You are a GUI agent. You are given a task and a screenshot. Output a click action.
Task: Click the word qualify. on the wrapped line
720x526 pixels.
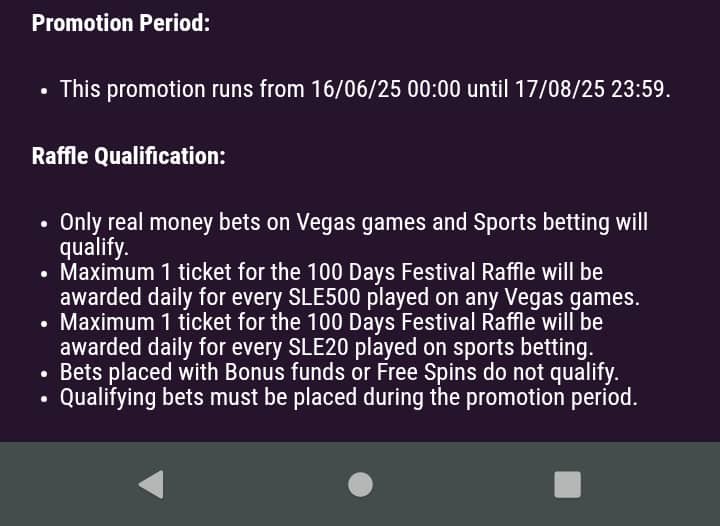(x=94, y=247)
